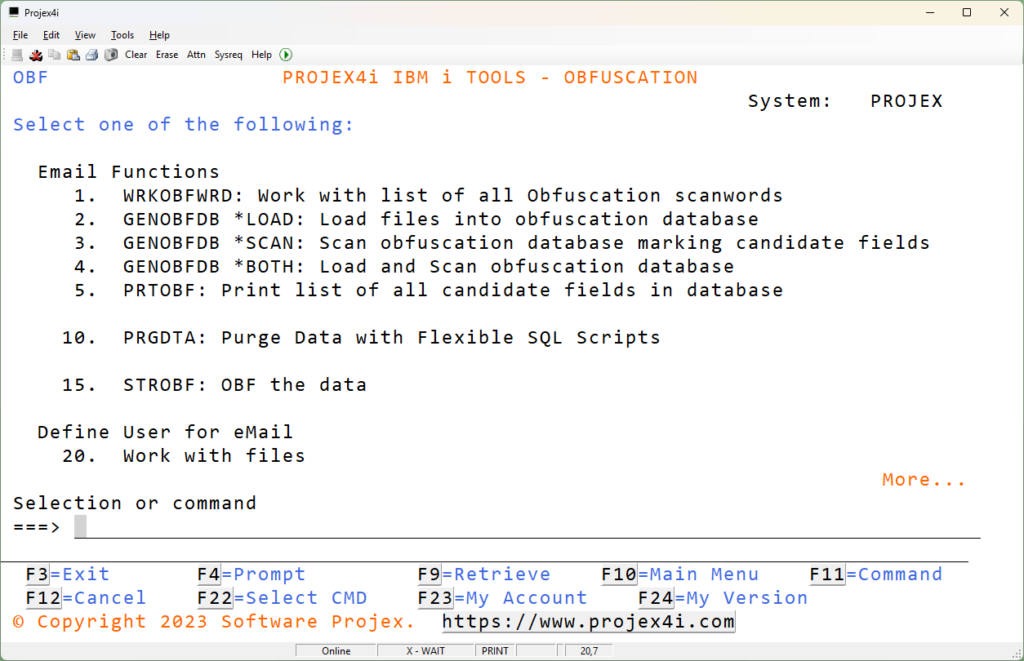
Task: Click option 3 GENOBFDB *SCAN line
Action: coord(502,242)
